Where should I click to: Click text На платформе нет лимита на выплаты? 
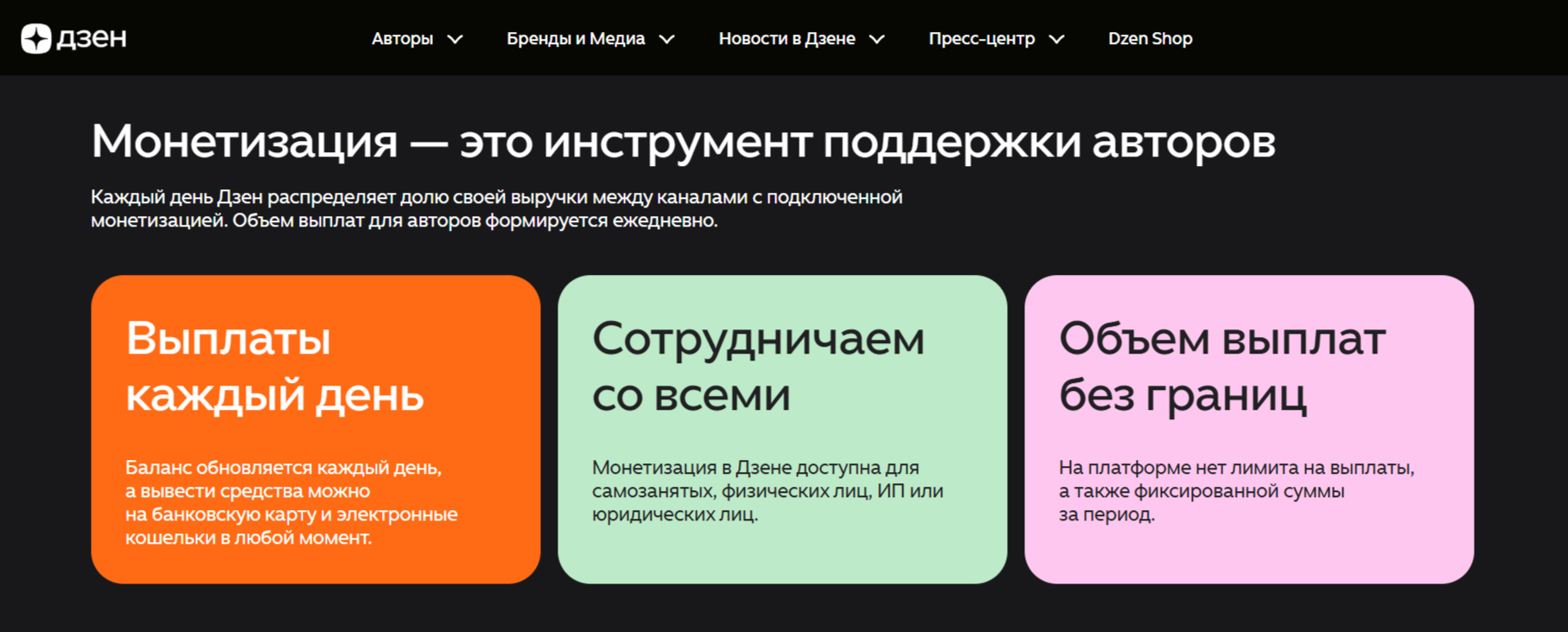1237,491
